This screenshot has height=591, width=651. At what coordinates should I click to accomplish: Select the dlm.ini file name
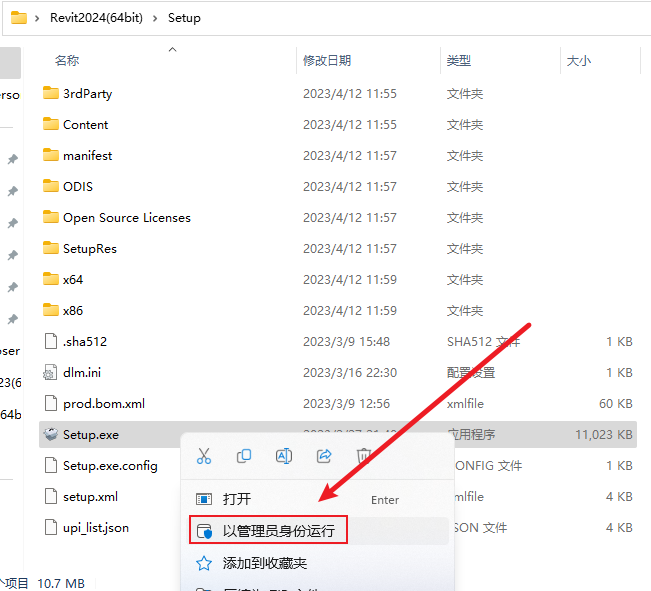[82, 373]
